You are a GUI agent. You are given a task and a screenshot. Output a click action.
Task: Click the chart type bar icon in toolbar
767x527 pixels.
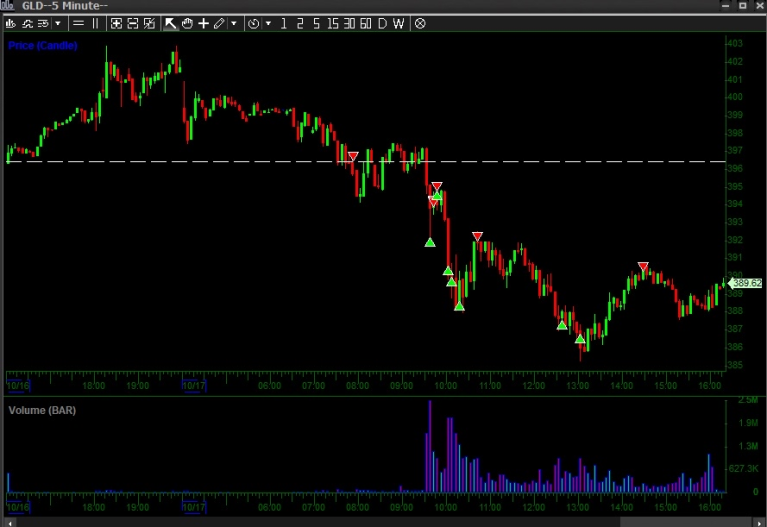point(10,23)
